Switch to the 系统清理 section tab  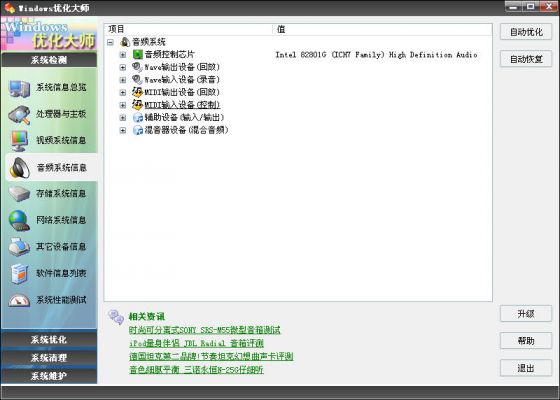coord(49,358)
